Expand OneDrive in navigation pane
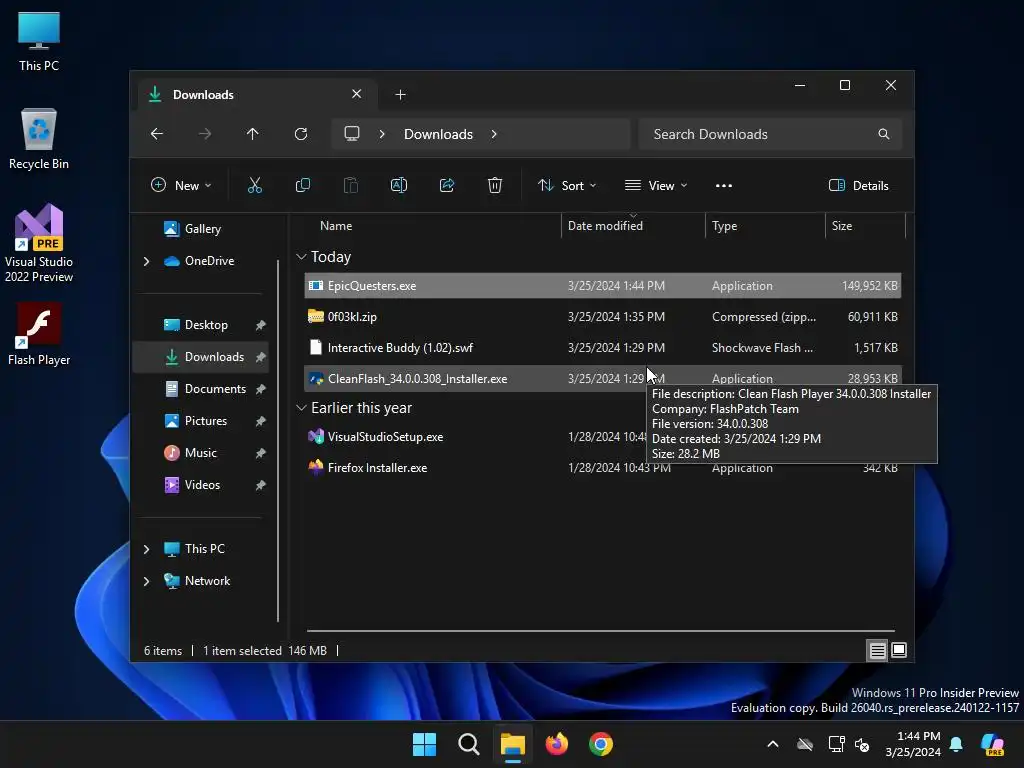1024x768 pixels. (x=146, y=261)
